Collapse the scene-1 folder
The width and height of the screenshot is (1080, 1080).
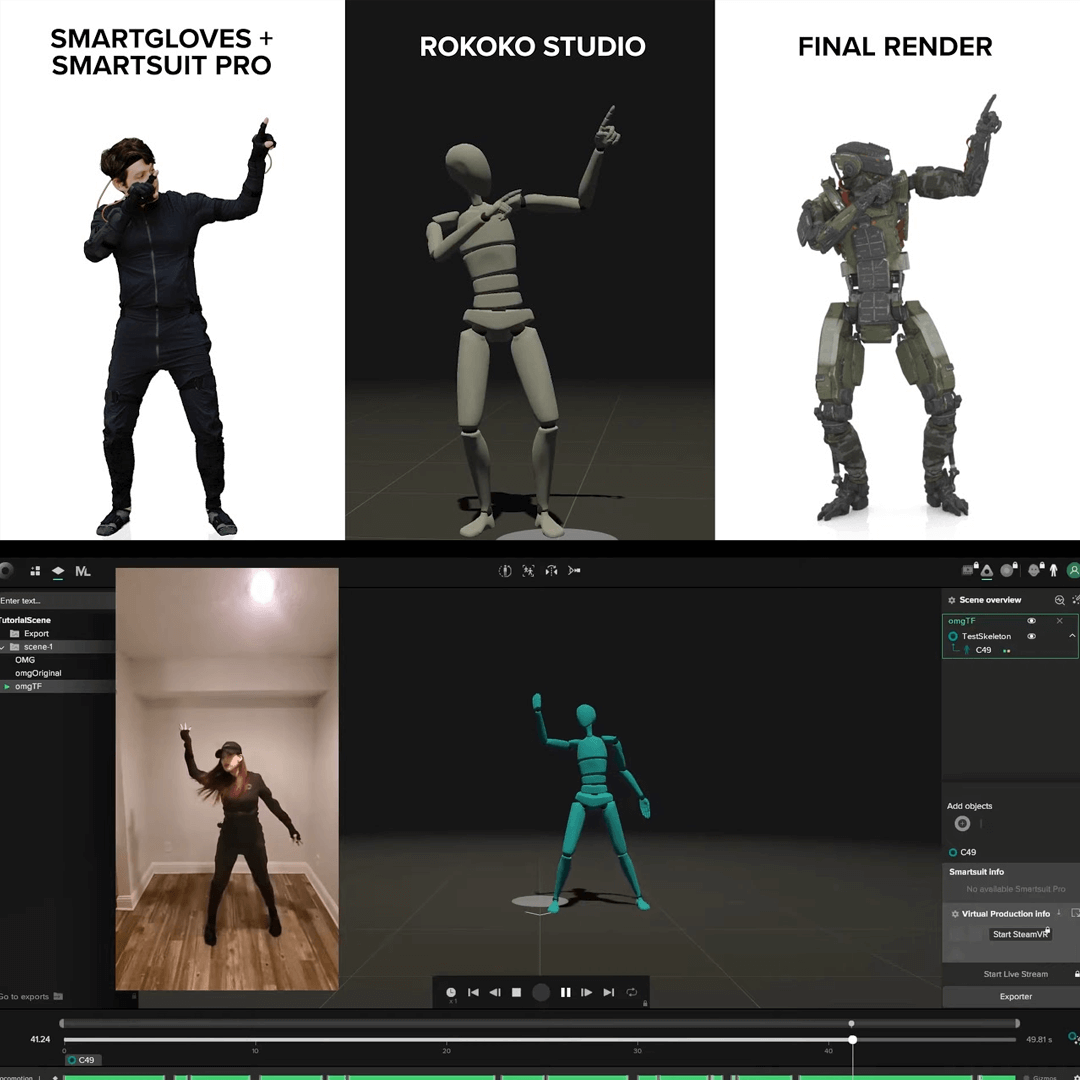pyautogui.click(x=3, y=647)
